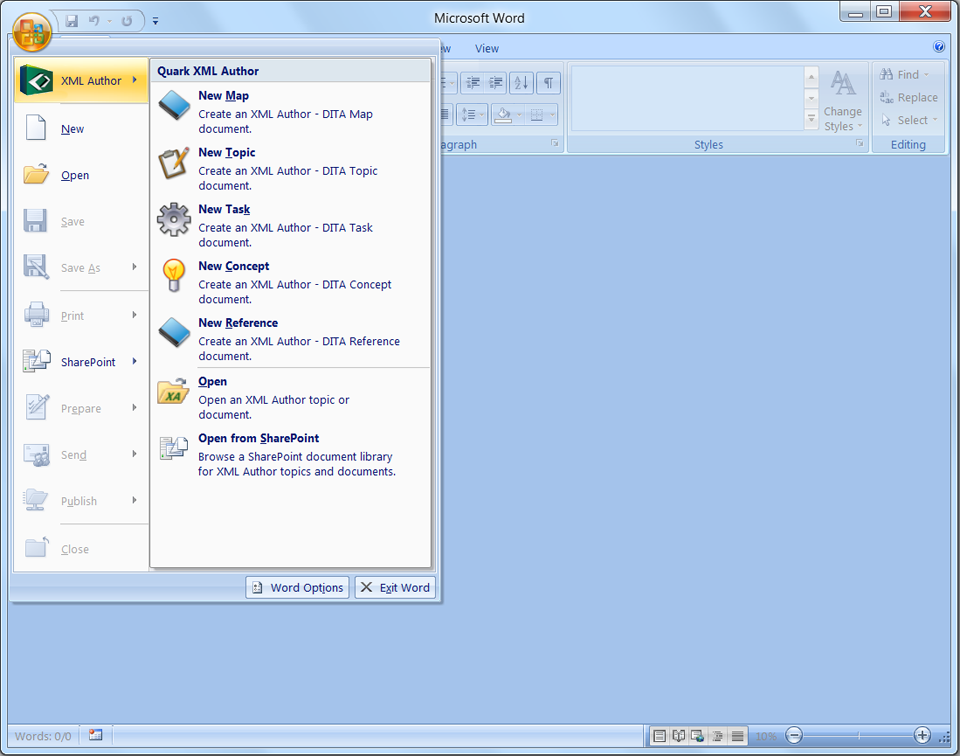Image resolution: width=960 pixels, height=756 pixels.
Task: Click the Styles gallery up arrow
Action: 811,77
